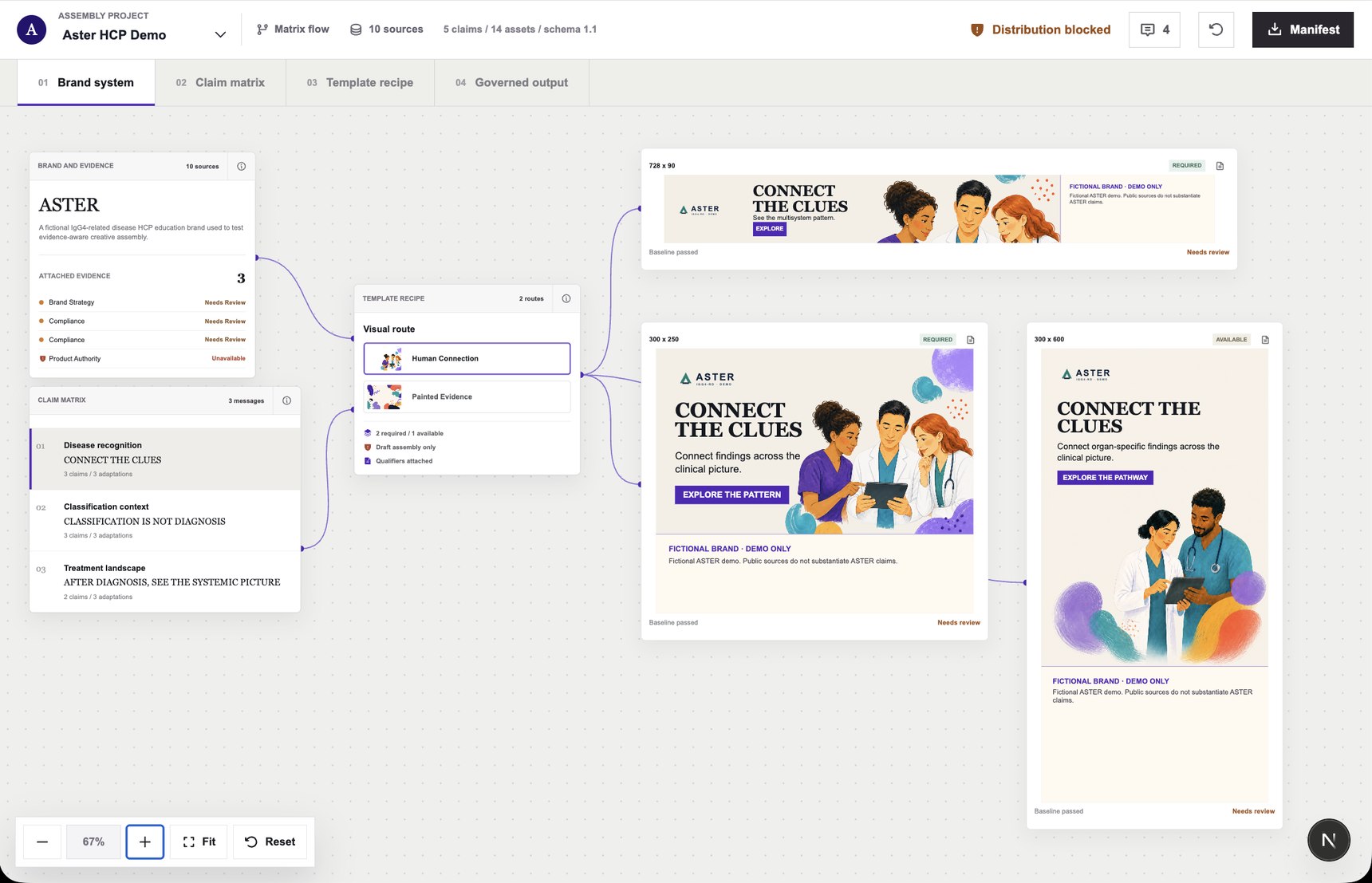Choose the Painted Evidence visual route
Image resolution: width=1372 pixels, height=883 pixels.
(x=467, y=396)
